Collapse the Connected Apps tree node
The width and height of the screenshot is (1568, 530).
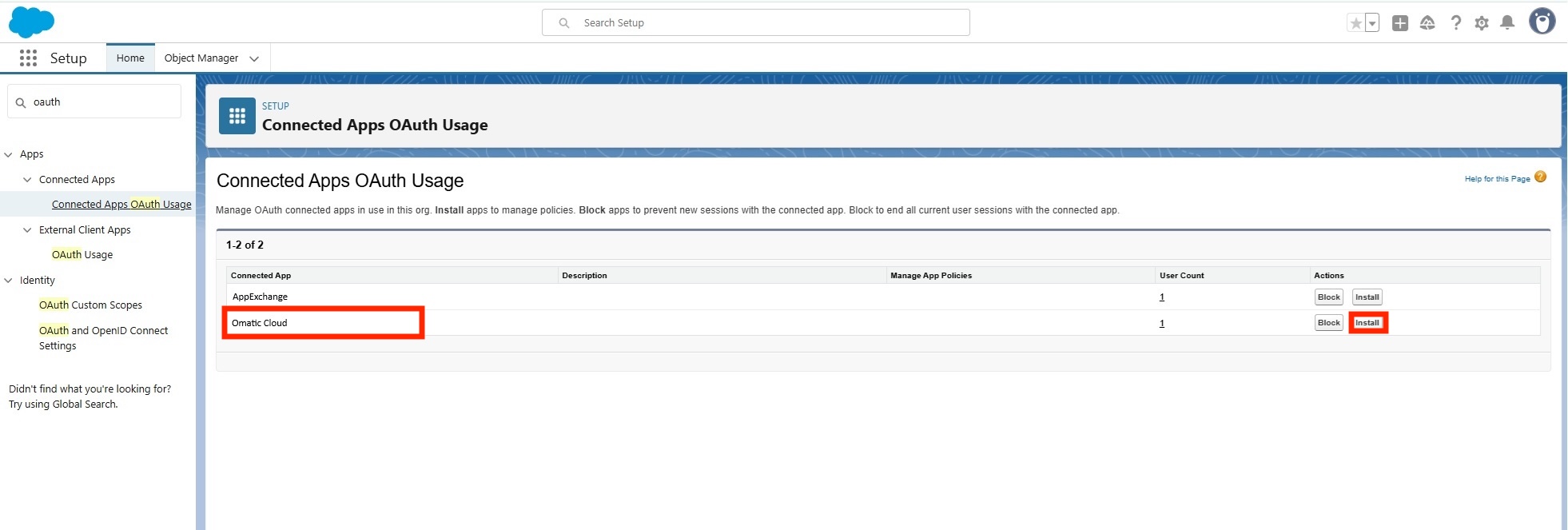(27, 180)
